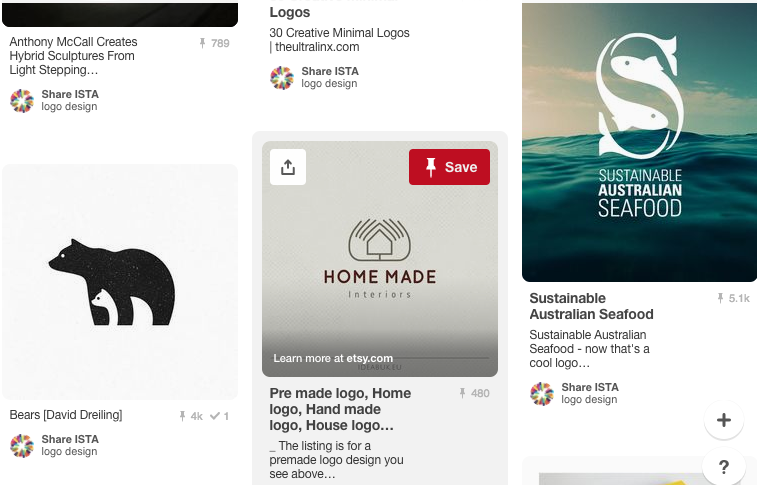Open the bear logo image pin
The width and height of the screenshot is (757, 485).
click(120, 282)
